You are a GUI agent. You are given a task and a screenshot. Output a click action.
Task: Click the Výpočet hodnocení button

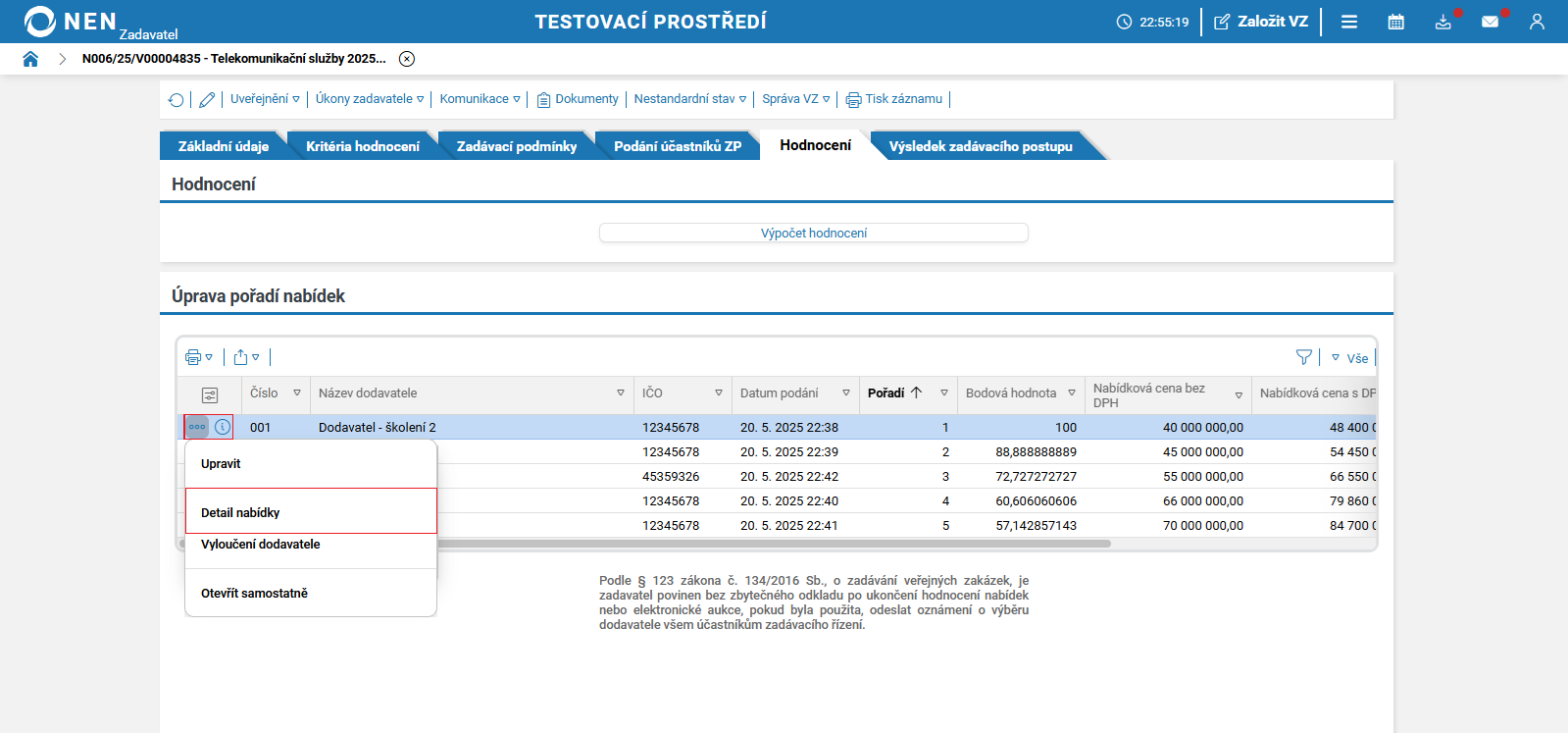(x=814, y=233)
